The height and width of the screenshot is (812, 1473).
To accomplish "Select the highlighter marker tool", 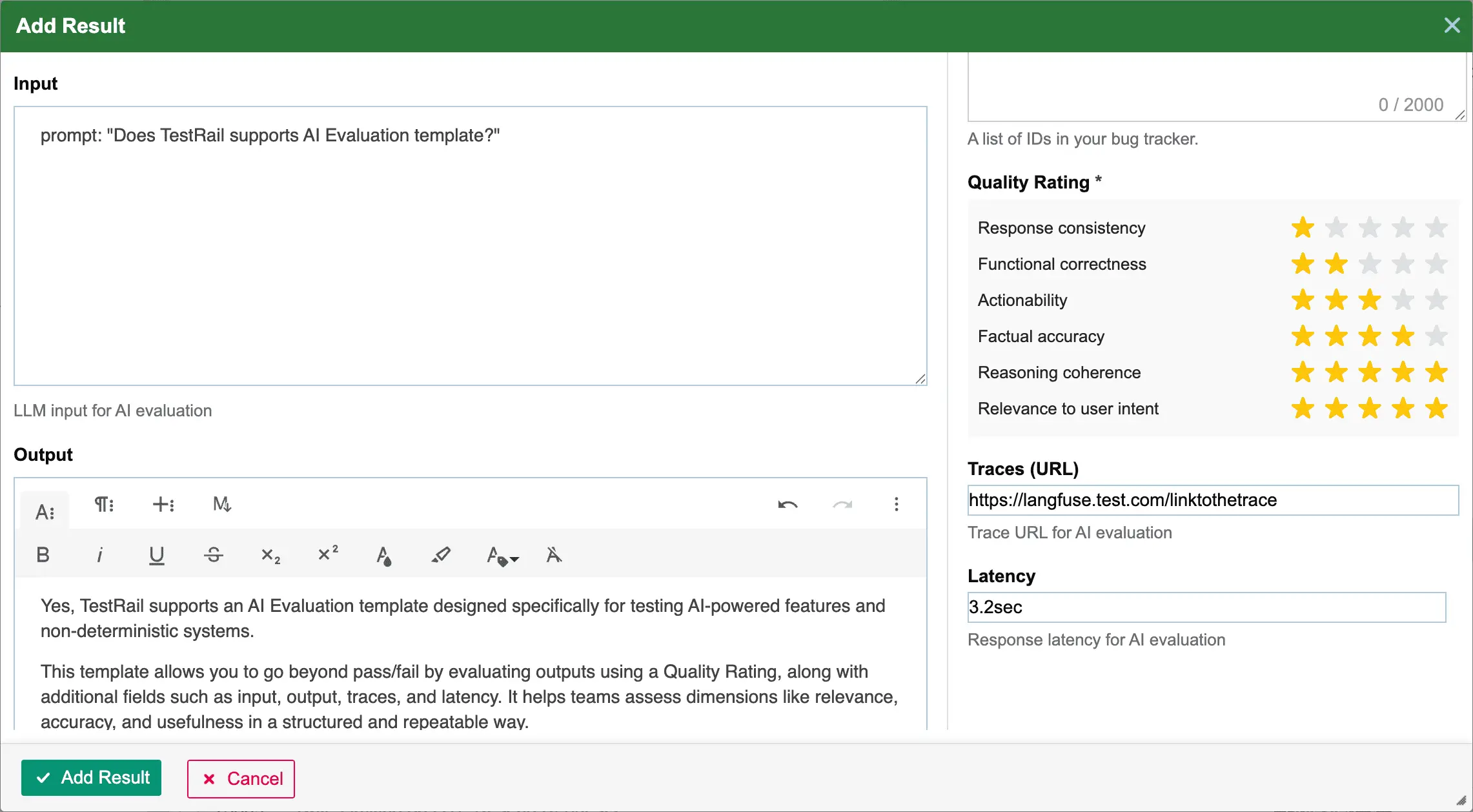I will coord(441,554).
